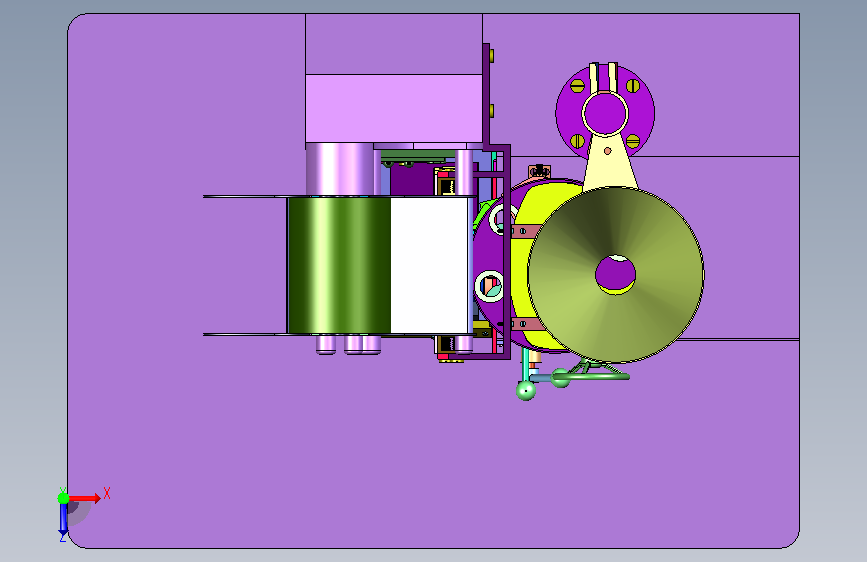Click the green Y axis dot on triad
This screenshot has width=867, height=562.
pyautogui.click(x=64, y=498)
